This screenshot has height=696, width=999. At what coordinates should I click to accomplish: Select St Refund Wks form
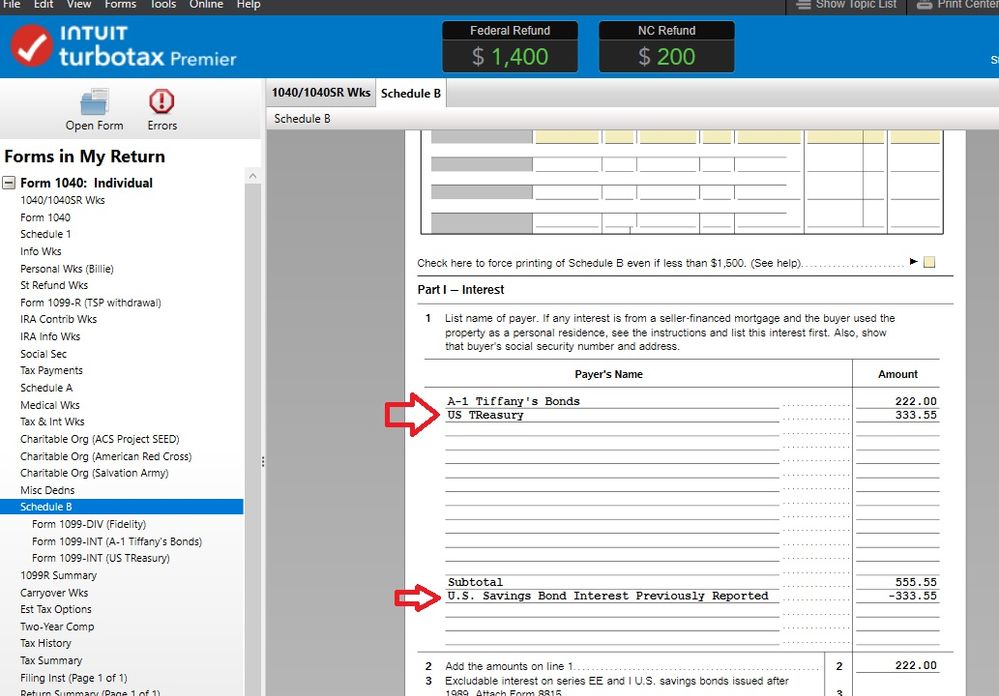(x=54, y=285)
